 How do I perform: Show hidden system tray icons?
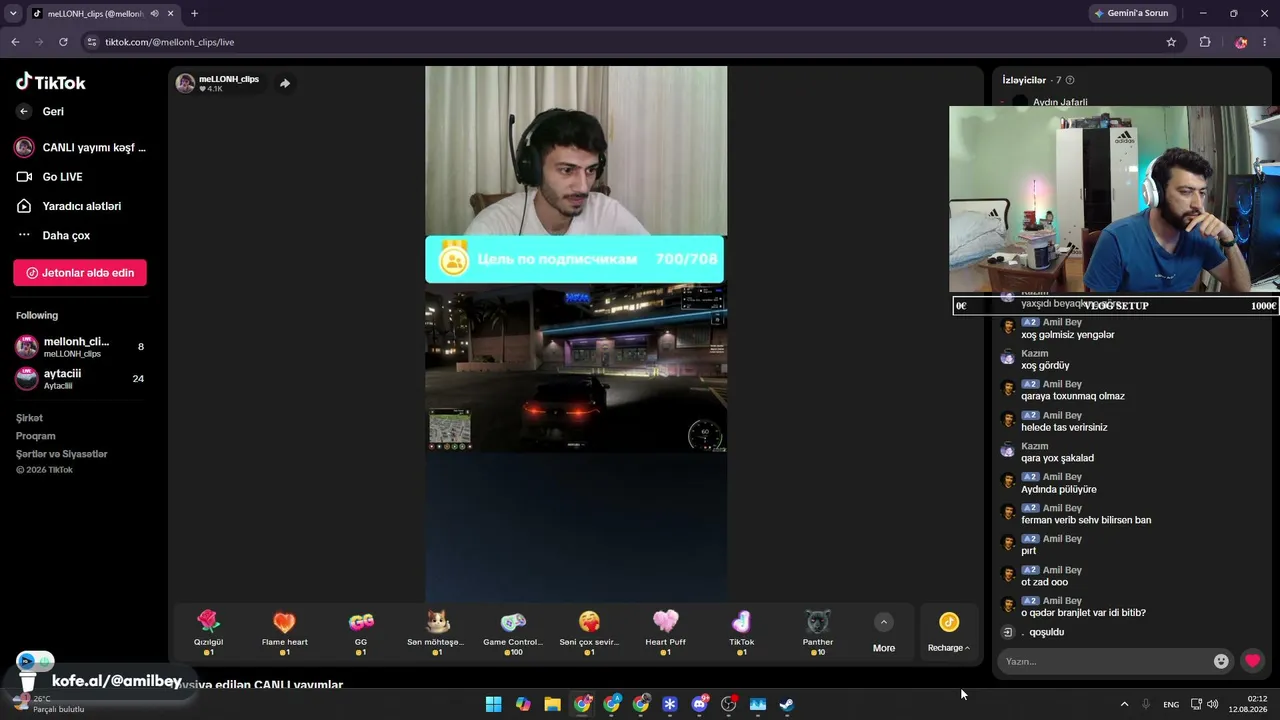[1124, 704]
